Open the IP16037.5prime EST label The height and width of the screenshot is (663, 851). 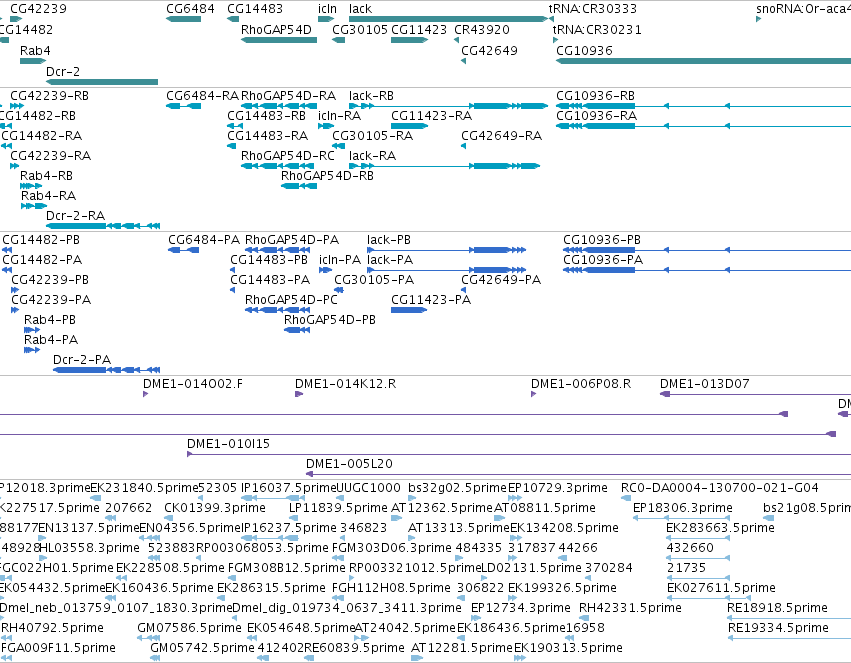[x=289, y=488]
